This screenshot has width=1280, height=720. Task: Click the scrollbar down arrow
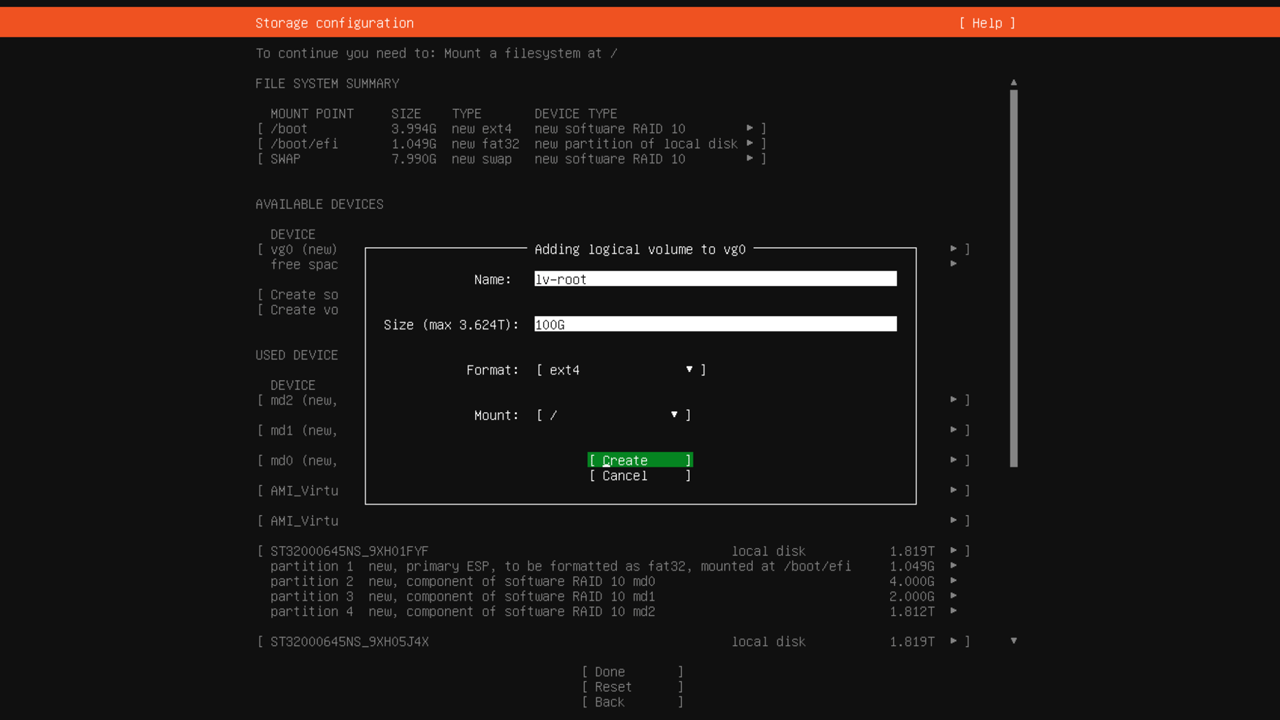(1013, 641)
